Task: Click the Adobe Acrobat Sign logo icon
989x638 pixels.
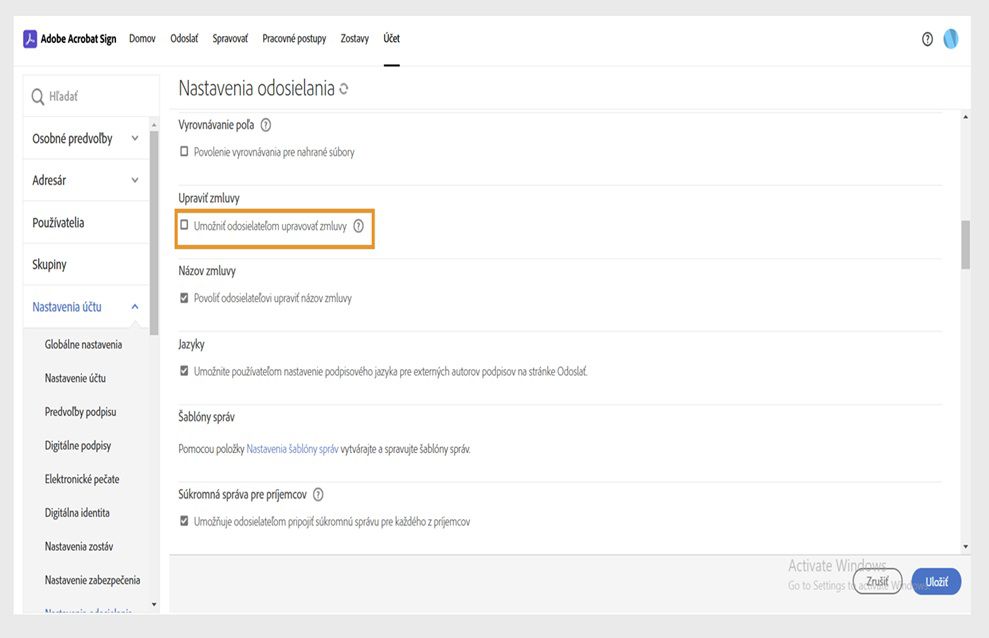Action: coord(30,39)
